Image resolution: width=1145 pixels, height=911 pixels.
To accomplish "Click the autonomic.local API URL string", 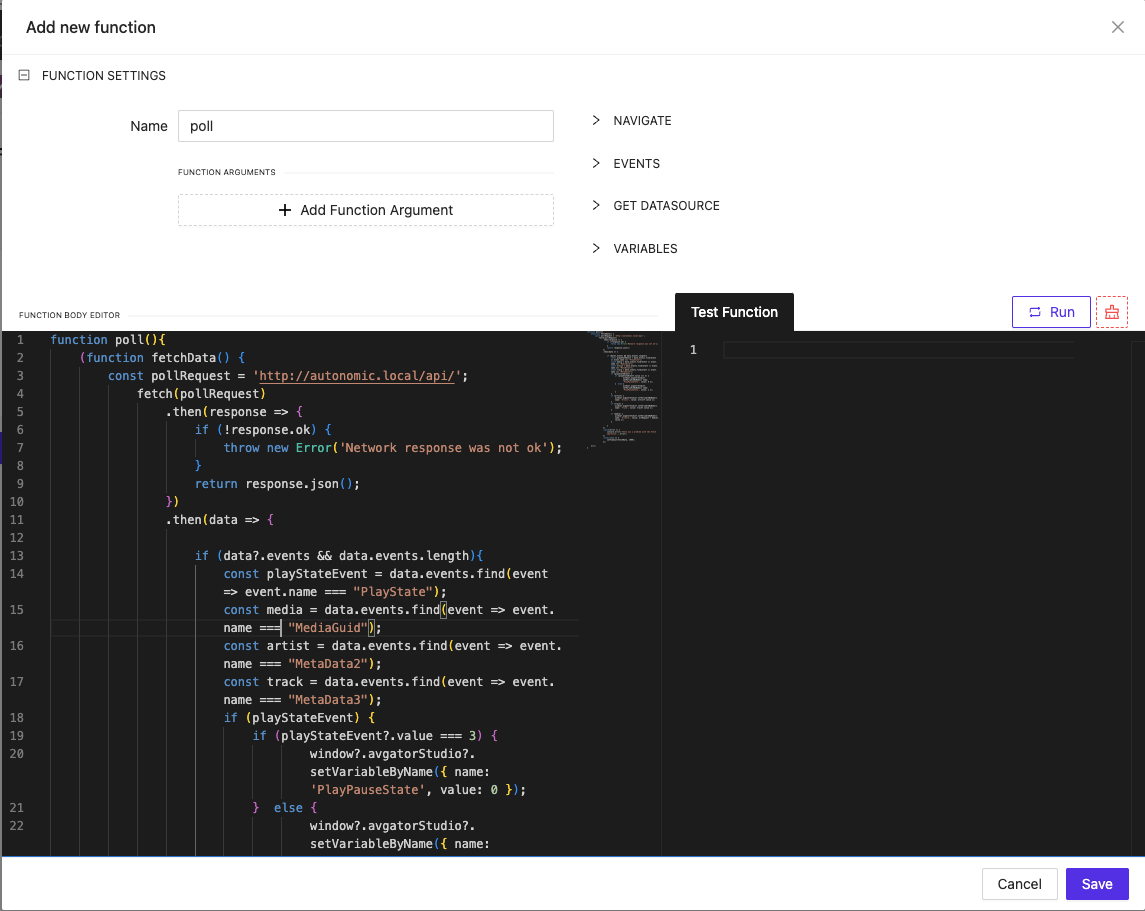I will pos(357,376).
